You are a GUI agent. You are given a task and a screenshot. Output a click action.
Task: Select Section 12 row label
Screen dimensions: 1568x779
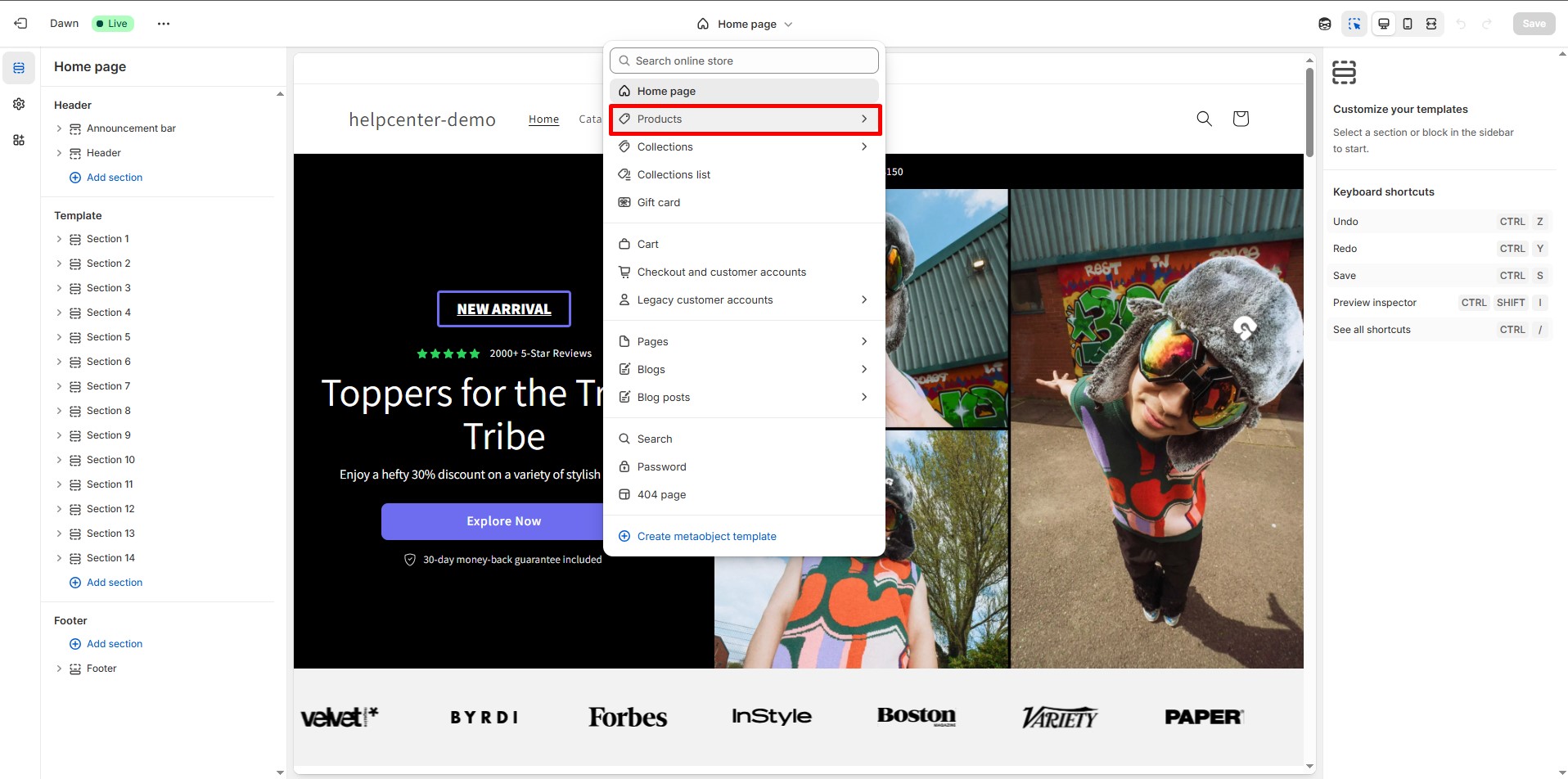click(110, 509)
